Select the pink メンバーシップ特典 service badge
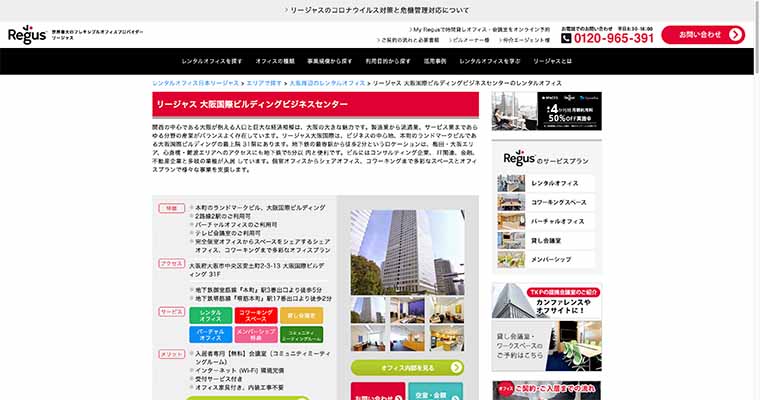Screen dimensions: 760x400 256,334
